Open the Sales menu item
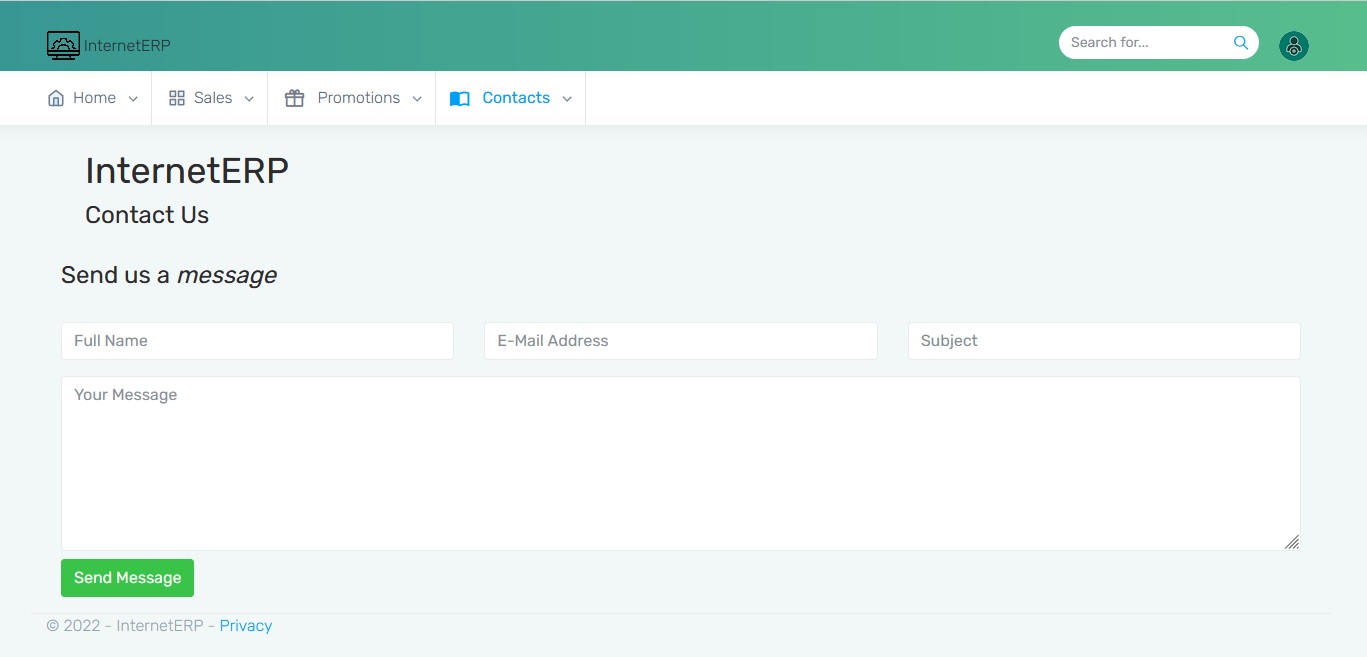The width and height of the screenshot is (1367, 657). (x=210, y=98)
